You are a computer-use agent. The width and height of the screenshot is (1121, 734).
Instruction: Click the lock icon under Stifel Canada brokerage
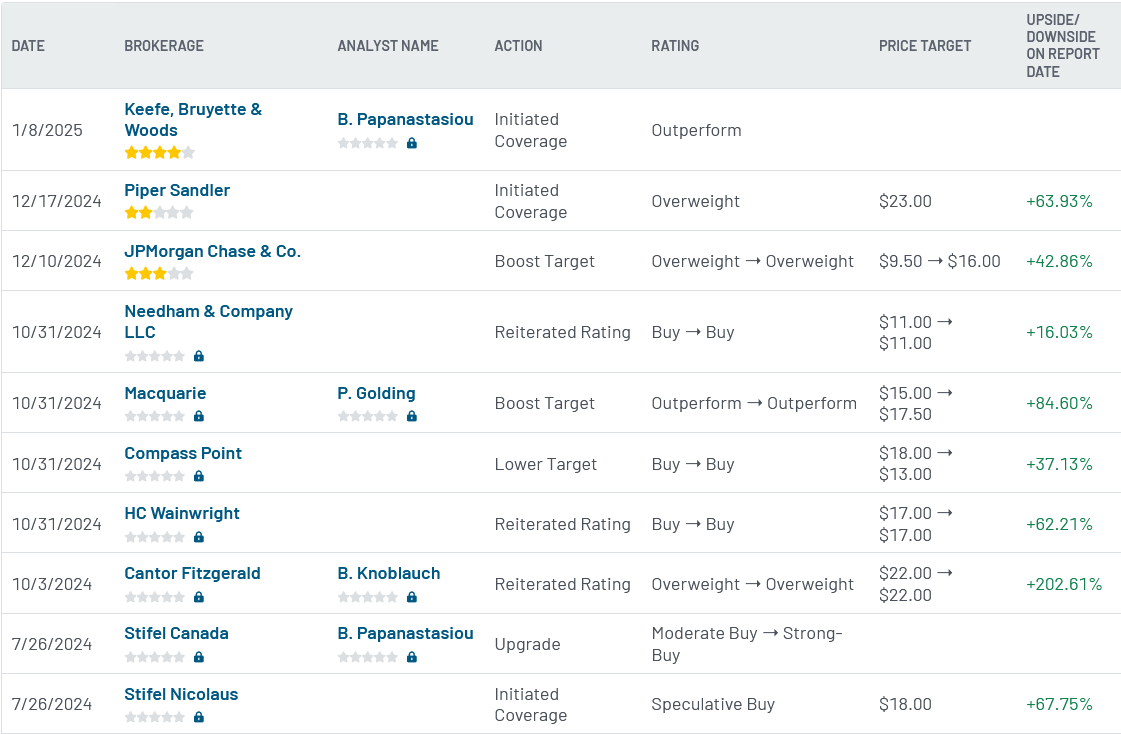point(199,657)
